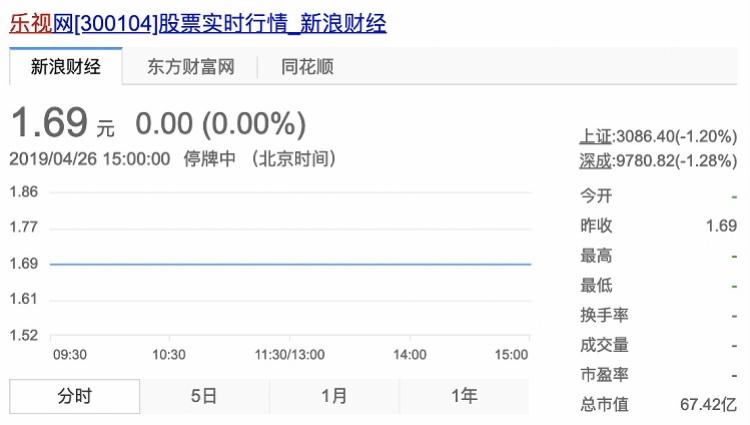Open the 上证 index link

click(x=596, y=137)
